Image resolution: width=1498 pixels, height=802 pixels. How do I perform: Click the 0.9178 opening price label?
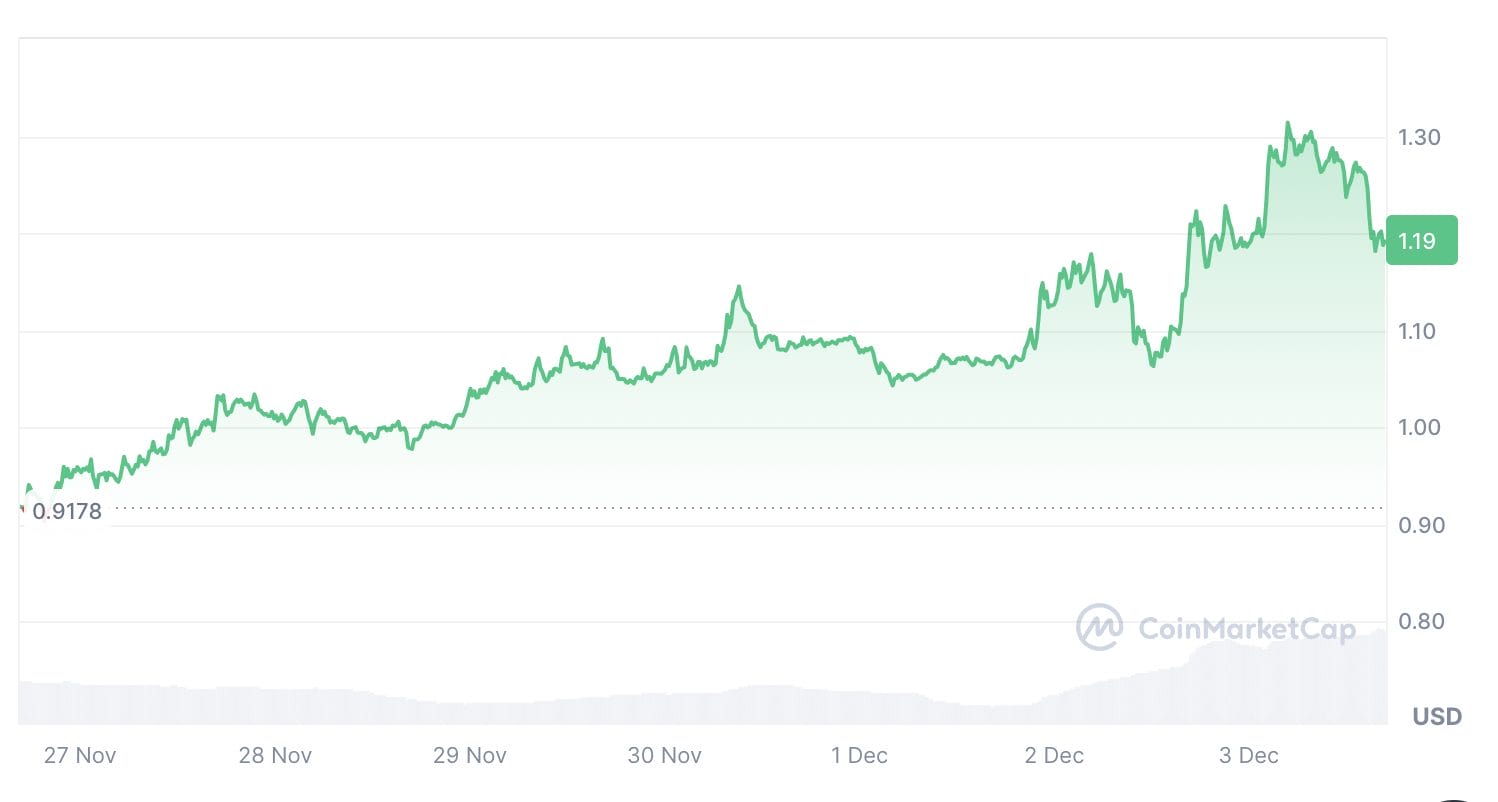point(67,512)
